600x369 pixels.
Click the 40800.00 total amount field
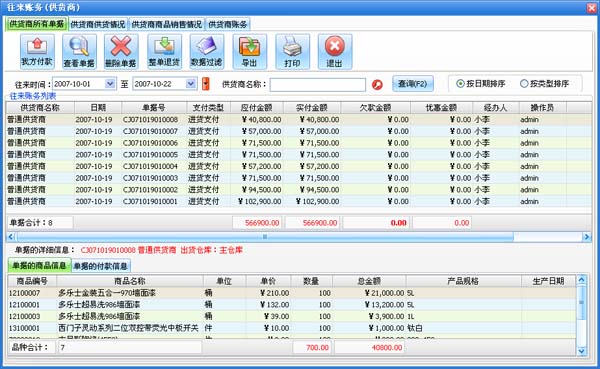coord(369,348)
